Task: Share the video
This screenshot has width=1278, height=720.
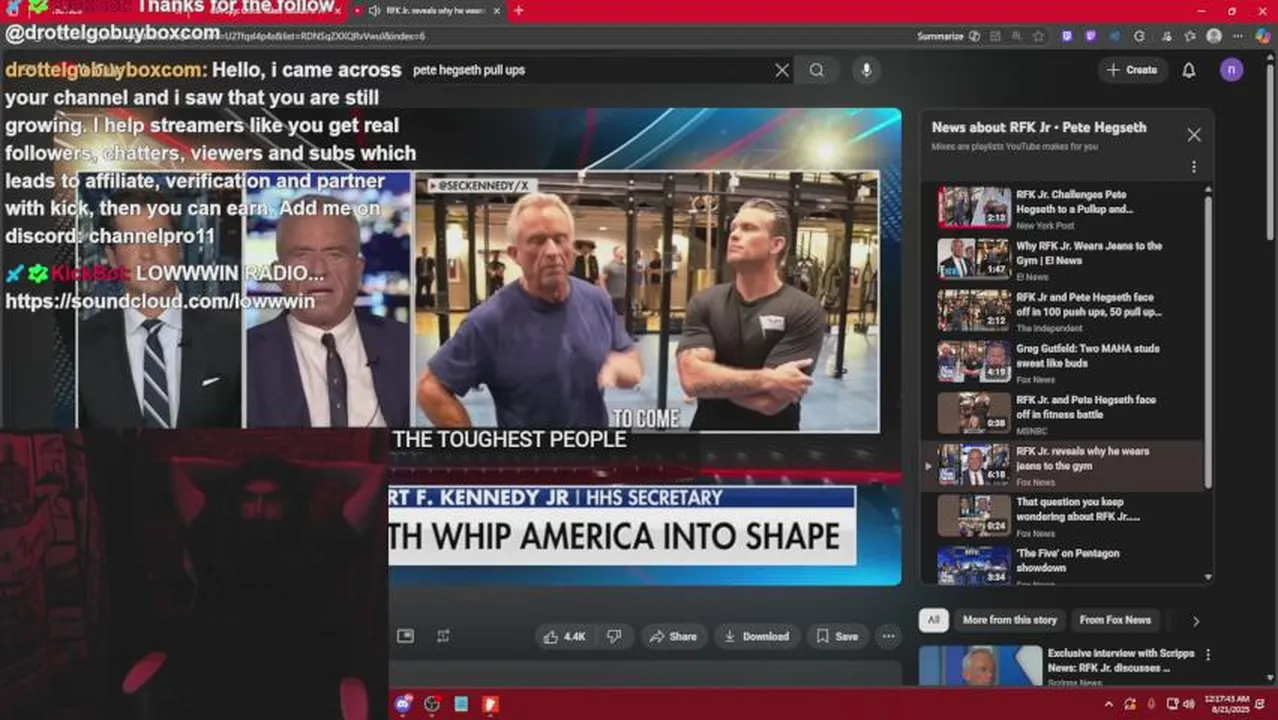Action: (673, 636)
